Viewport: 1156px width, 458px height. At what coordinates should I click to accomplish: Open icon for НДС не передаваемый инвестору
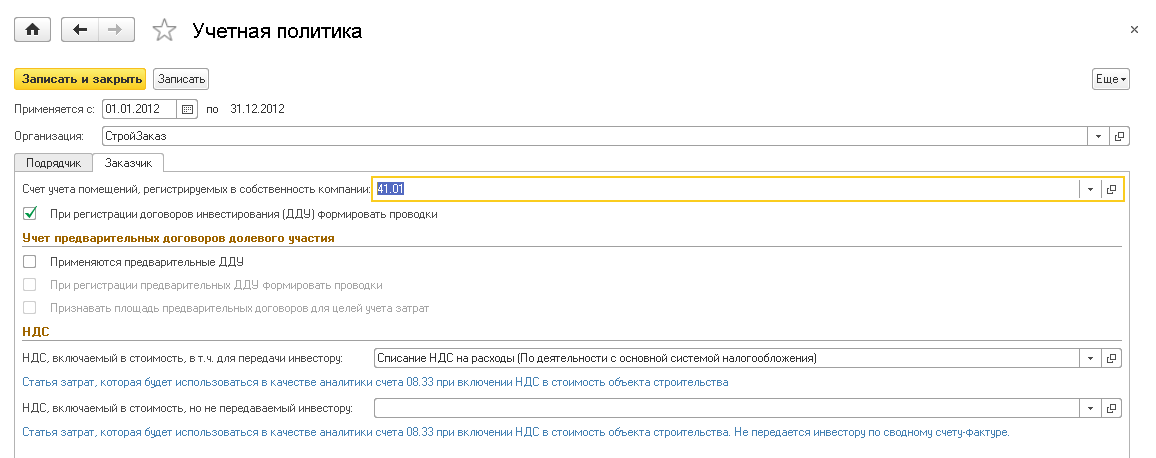[x=1111, y=408]
